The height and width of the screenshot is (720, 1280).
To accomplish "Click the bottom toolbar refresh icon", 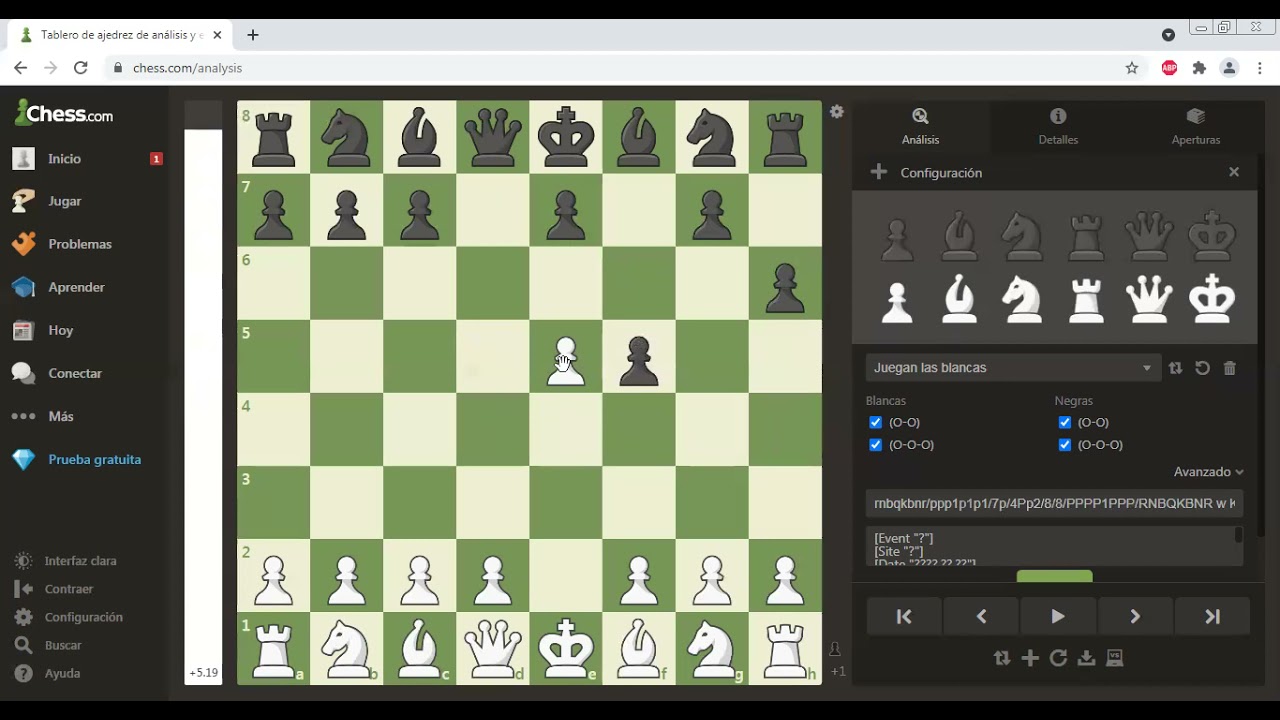I will pos(1058,658).
